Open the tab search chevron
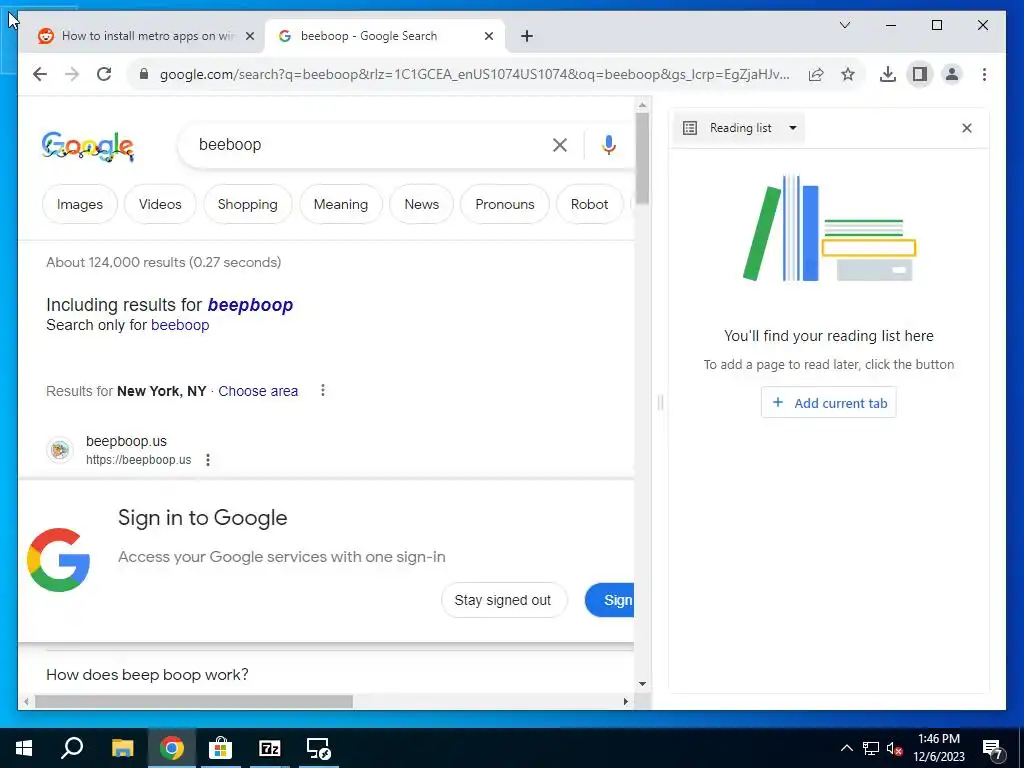This screenshot has width=1024, height=768. [x=844, y=25]
